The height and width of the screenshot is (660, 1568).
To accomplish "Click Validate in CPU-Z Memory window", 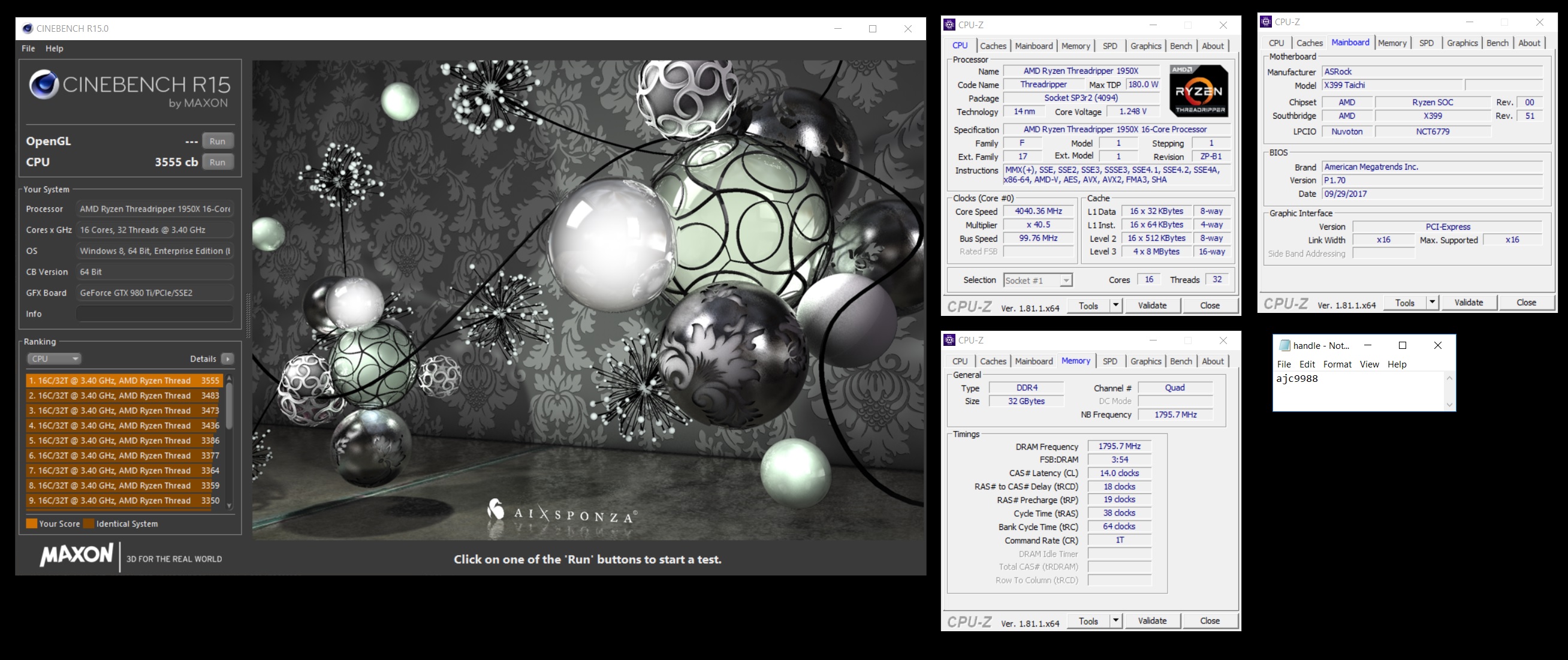I will [x=1152, y=621].
